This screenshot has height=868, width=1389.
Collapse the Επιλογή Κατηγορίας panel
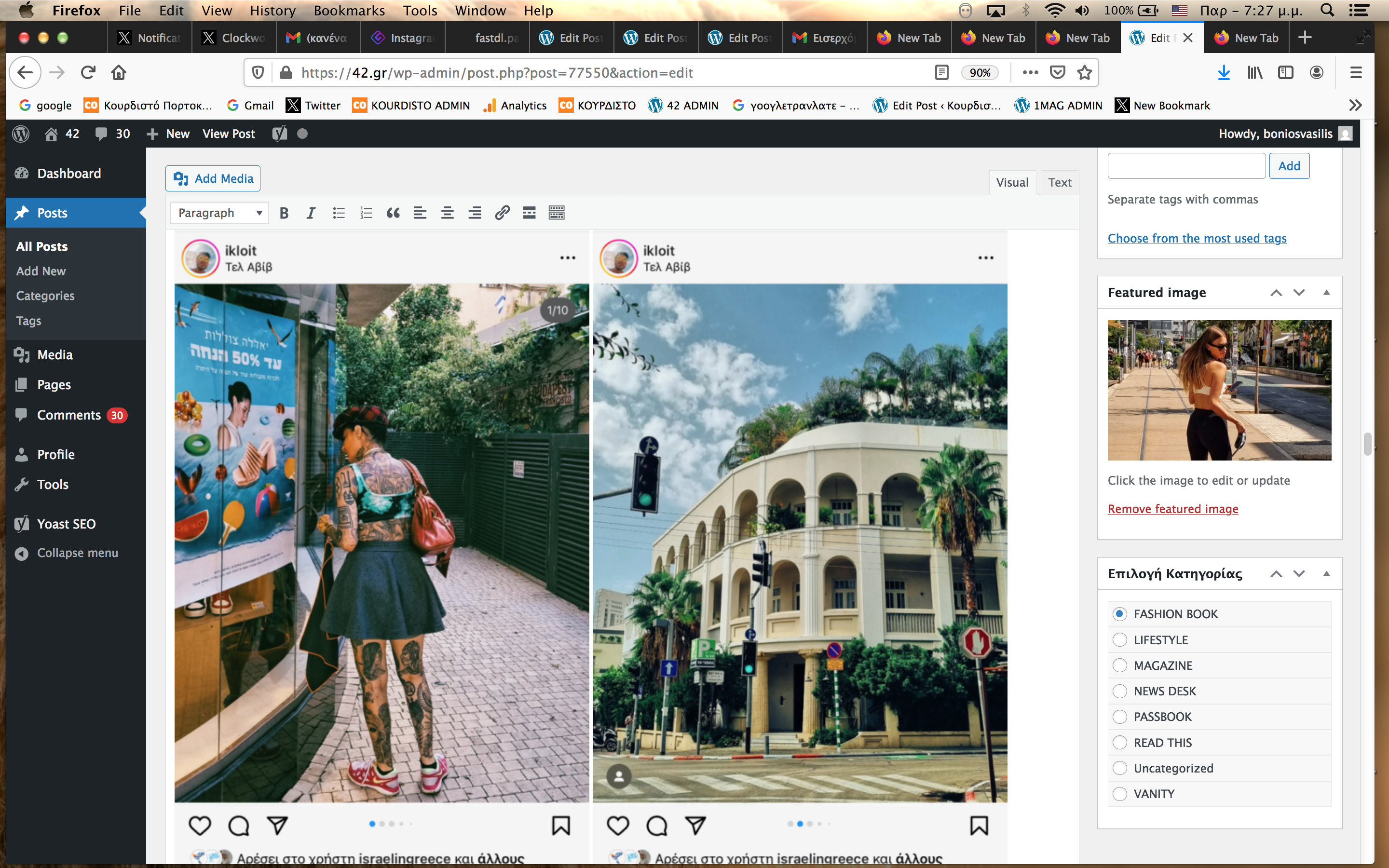pos(1326,573)
